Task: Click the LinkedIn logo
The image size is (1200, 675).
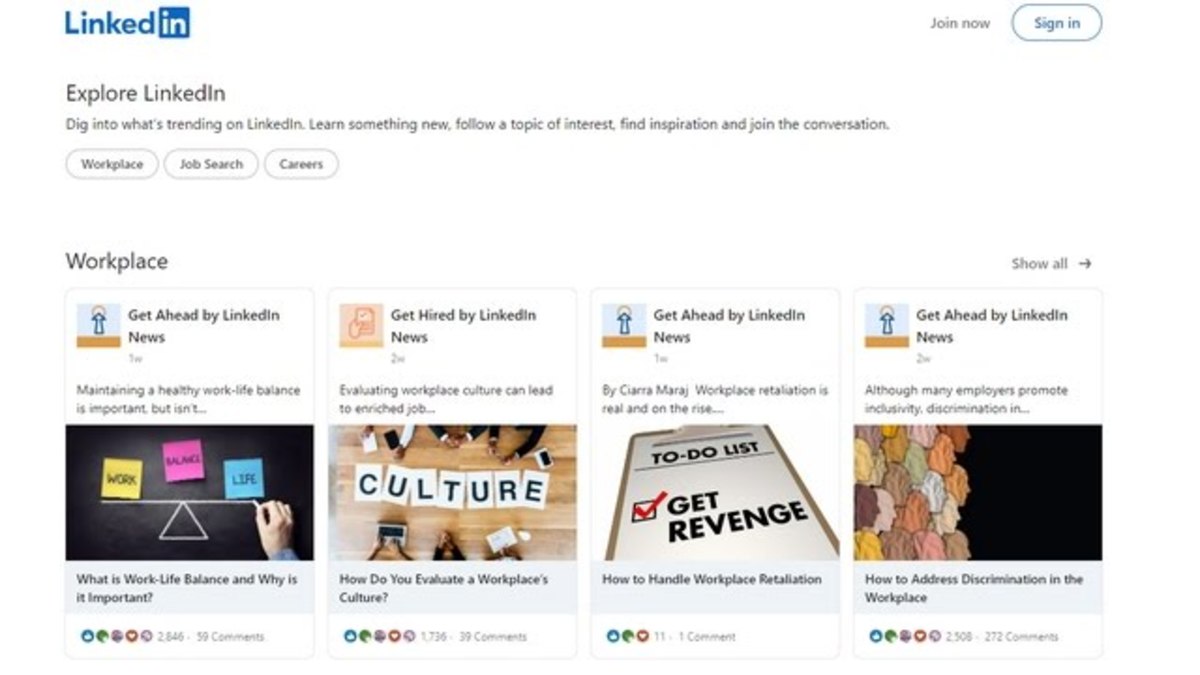Action: [124, 23]
